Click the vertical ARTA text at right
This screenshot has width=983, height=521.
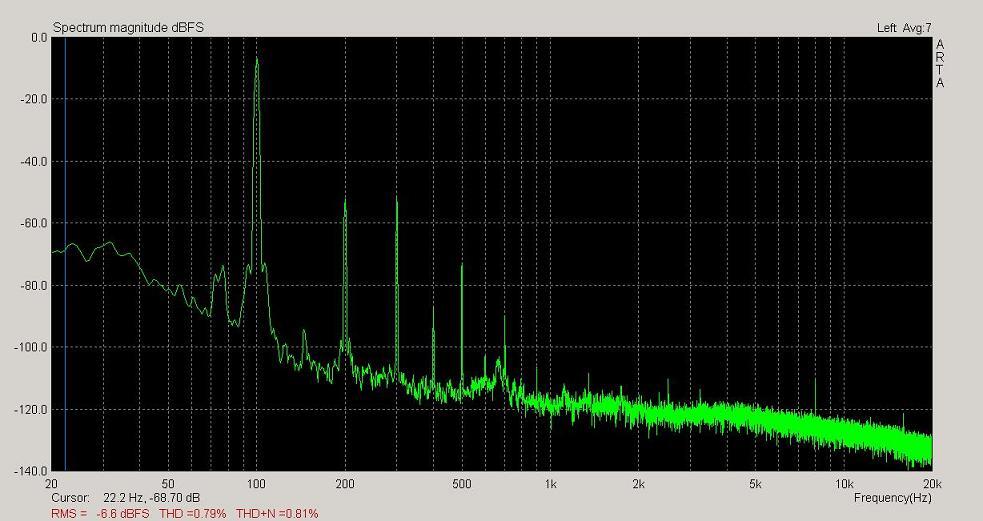940,64
